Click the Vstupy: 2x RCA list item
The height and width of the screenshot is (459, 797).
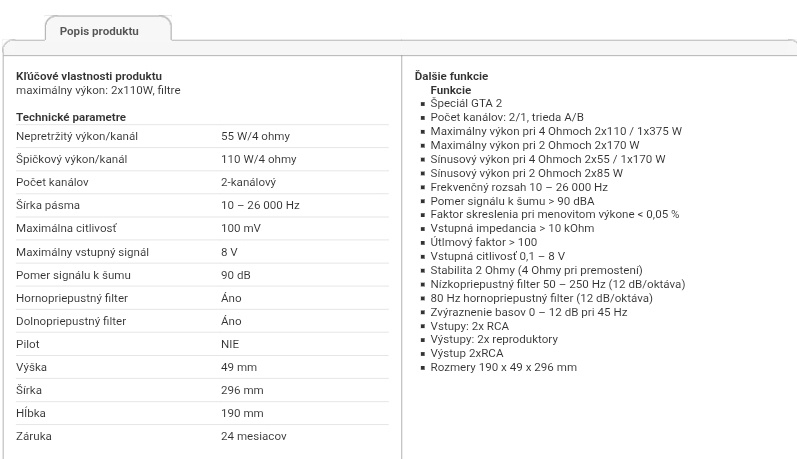coord(469,326)
